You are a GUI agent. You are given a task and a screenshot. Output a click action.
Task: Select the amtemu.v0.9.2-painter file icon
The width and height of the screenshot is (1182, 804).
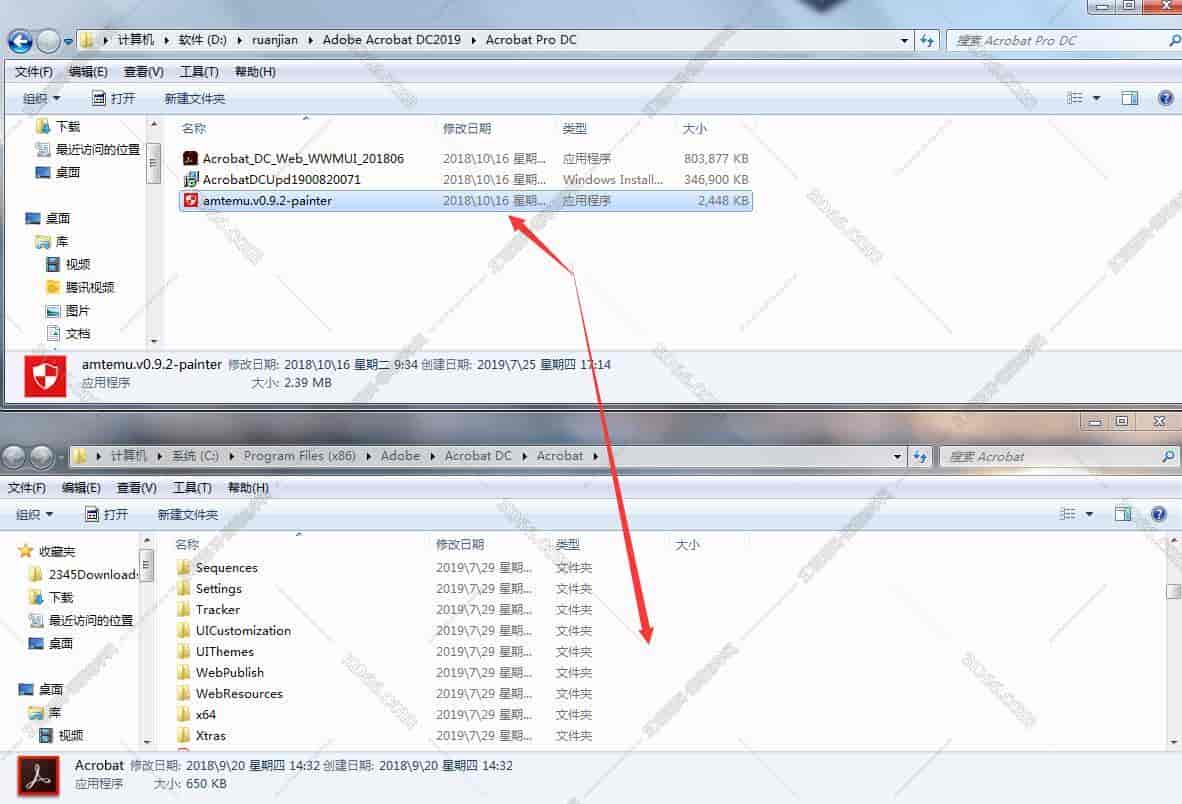[190, 200]
